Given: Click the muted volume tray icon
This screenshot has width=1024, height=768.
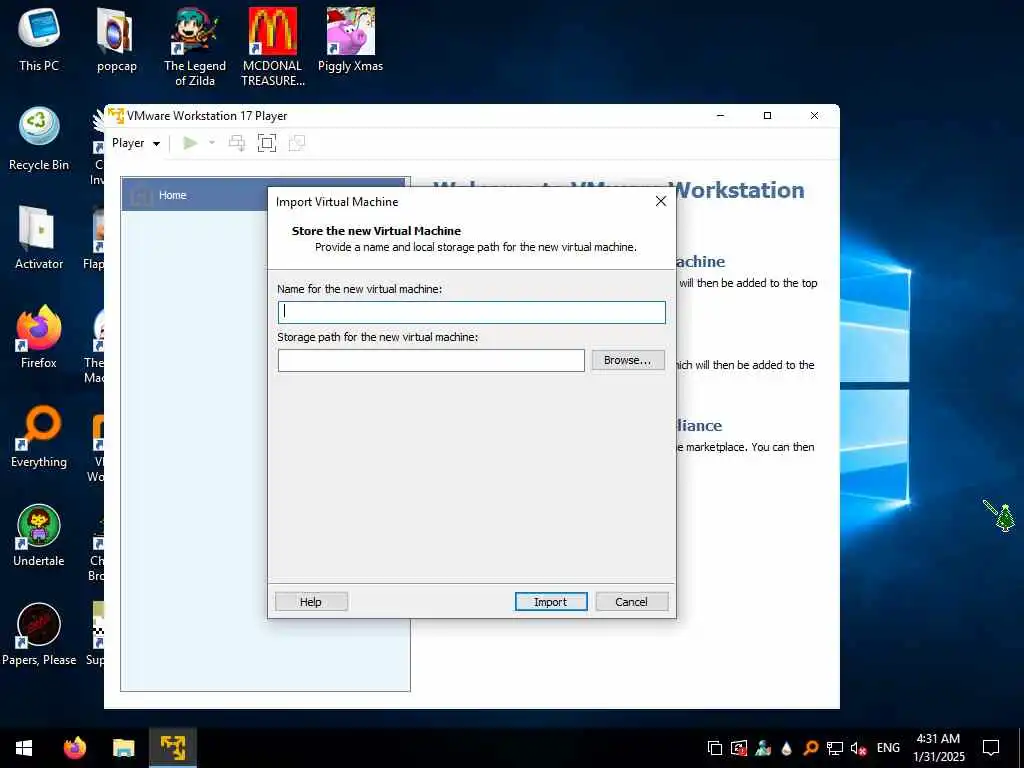Looking at the screenshot, I should [x=858, y=748].
